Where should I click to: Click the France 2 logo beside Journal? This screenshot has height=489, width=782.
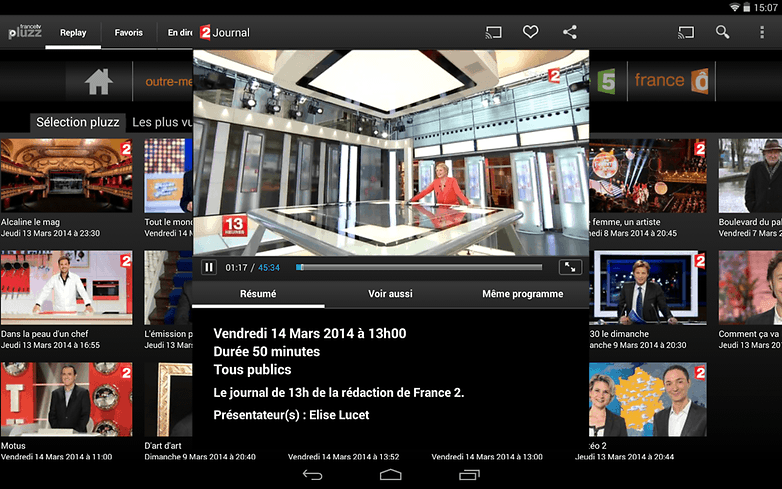point(205,32)
